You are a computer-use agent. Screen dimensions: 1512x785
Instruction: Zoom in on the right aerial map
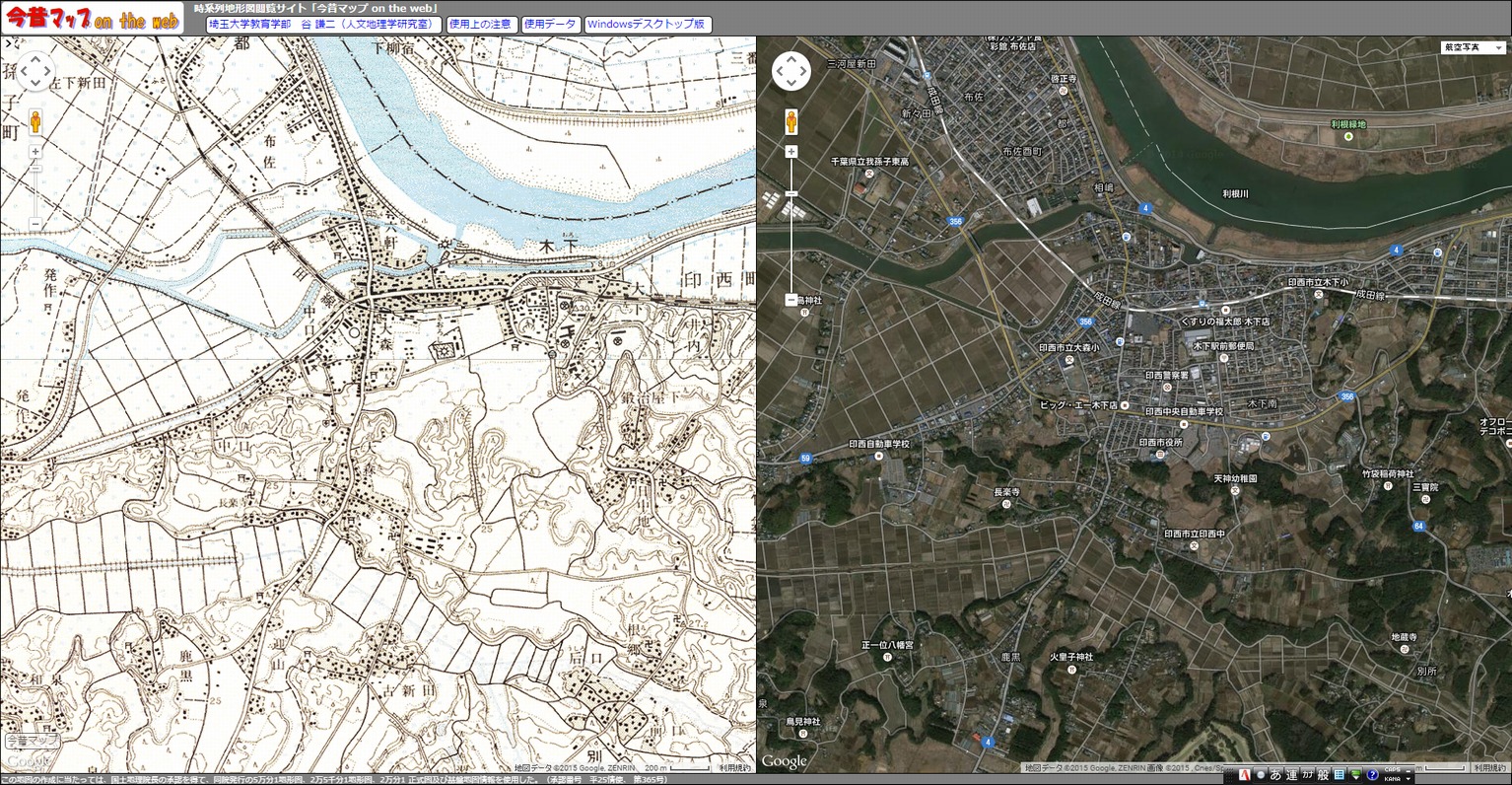click(790, 152)
